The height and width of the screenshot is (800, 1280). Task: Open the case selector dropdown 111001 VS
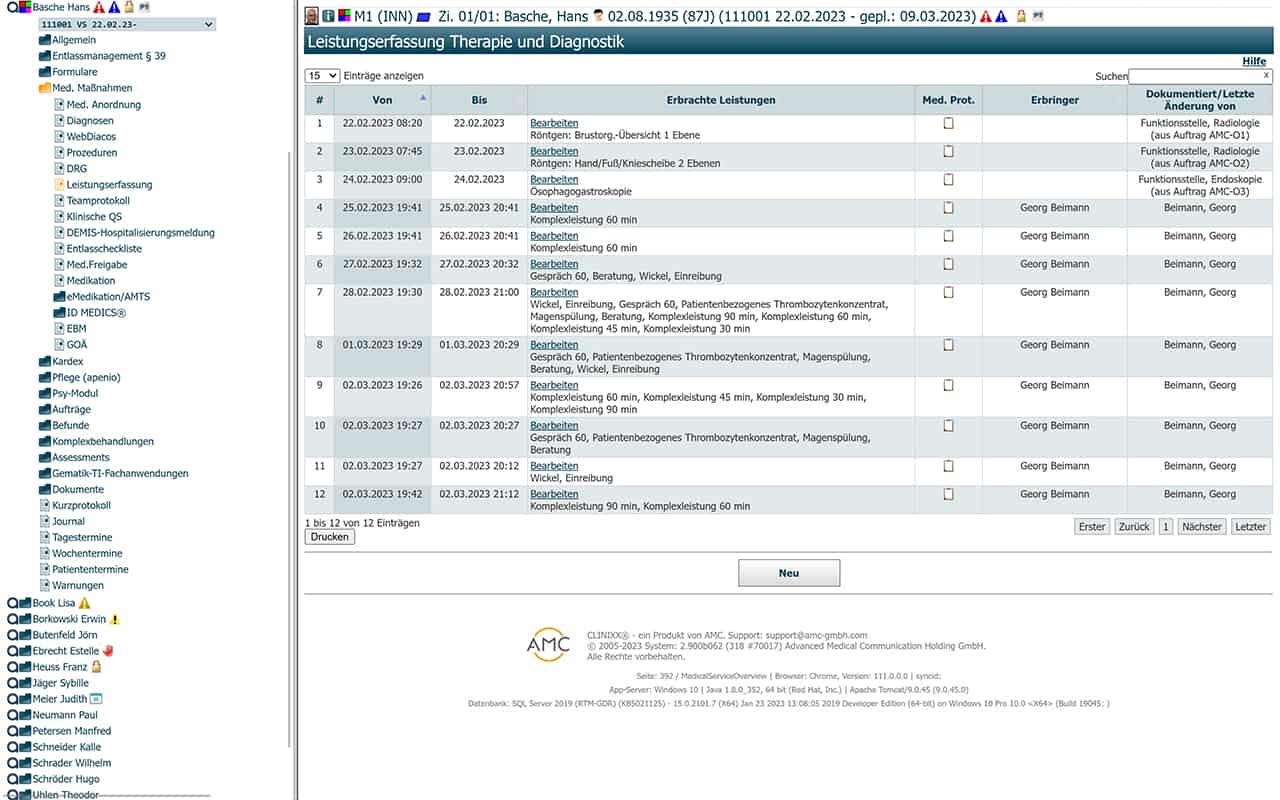(x=127, y=24)
